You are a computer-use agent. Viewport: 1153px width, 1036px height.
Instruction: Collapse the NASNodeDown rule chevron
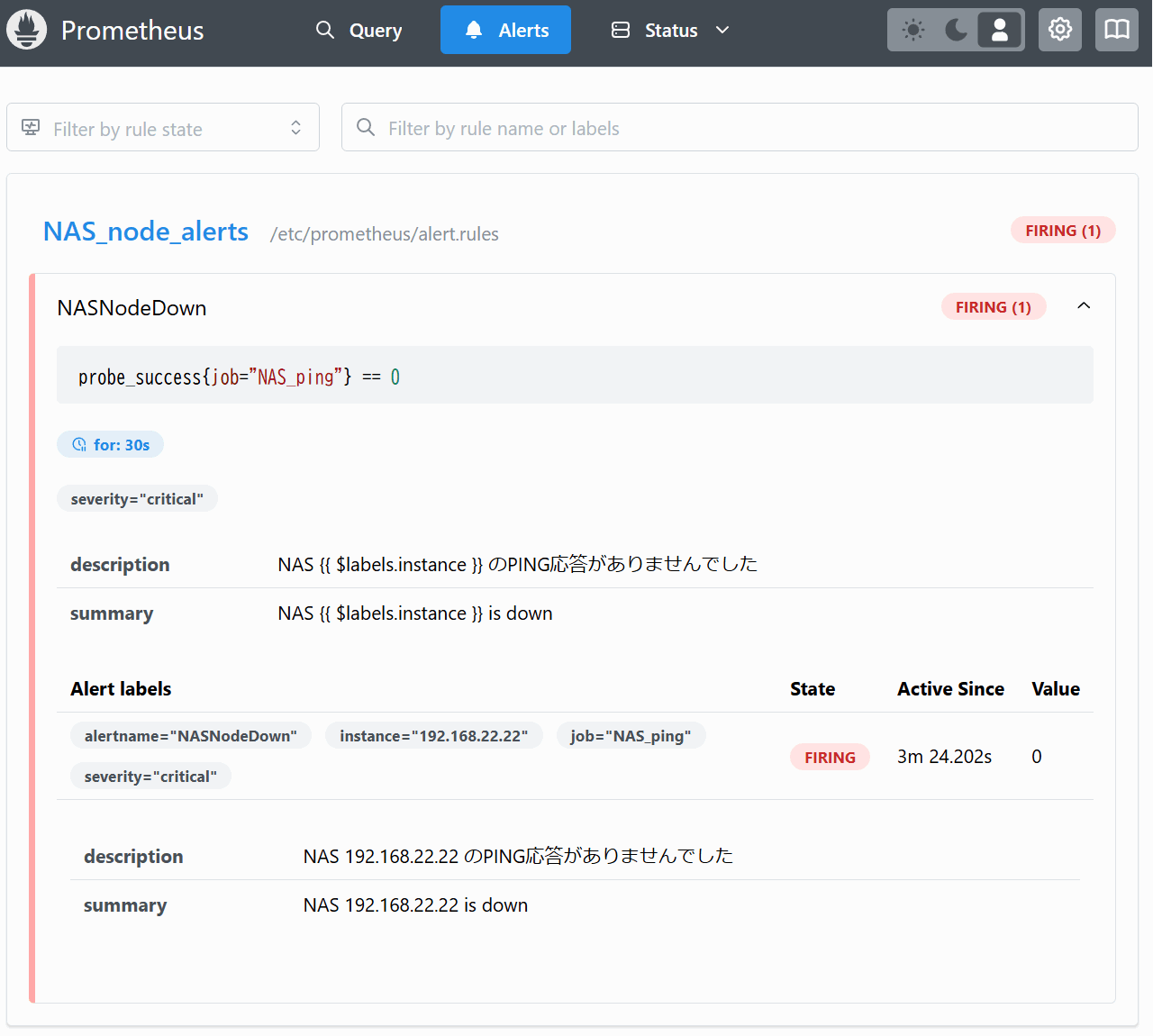tap(1084, 306)
